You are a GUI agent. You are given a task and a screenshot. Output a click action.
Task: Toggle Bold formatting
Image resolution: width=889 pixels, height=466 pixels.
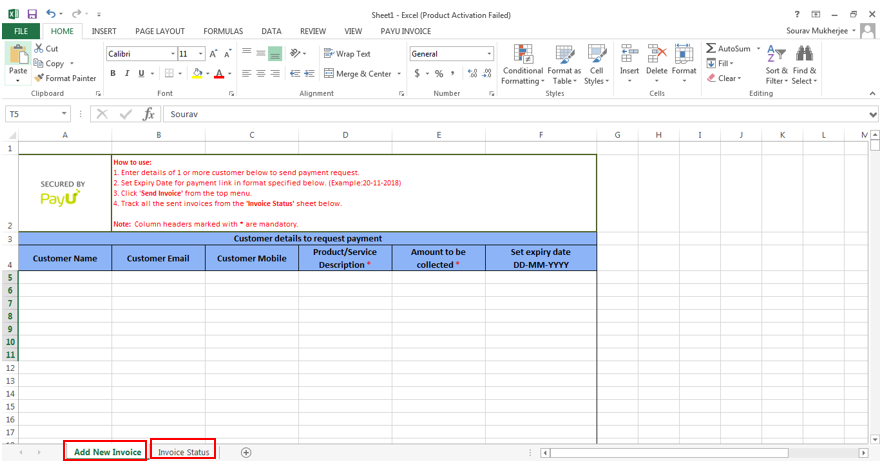113,74
